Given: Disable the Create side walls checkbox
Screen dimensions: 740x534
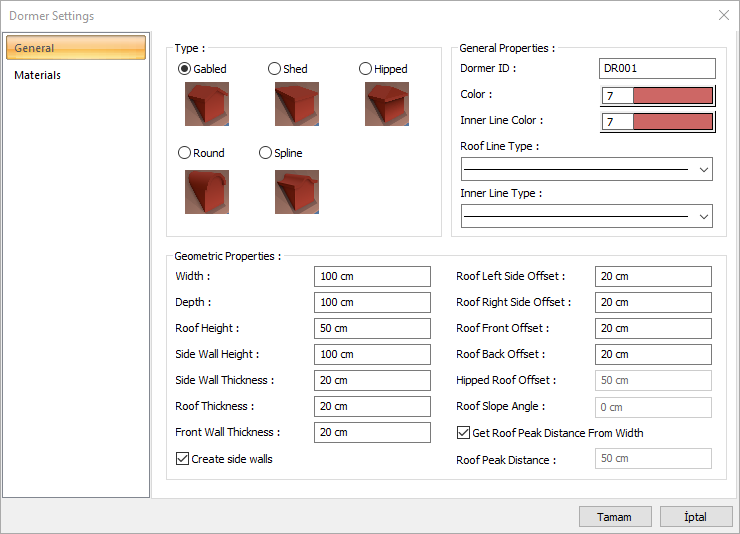Looking at the screenshot, I should pyautogui.click(x=182, y=459).
